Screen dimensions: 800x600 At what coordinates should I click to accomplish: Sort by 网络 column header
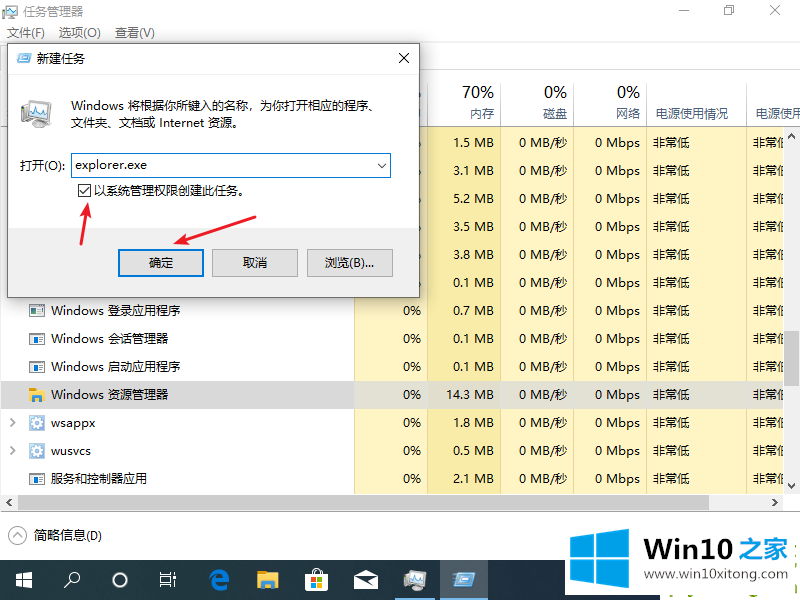[610, 104]
